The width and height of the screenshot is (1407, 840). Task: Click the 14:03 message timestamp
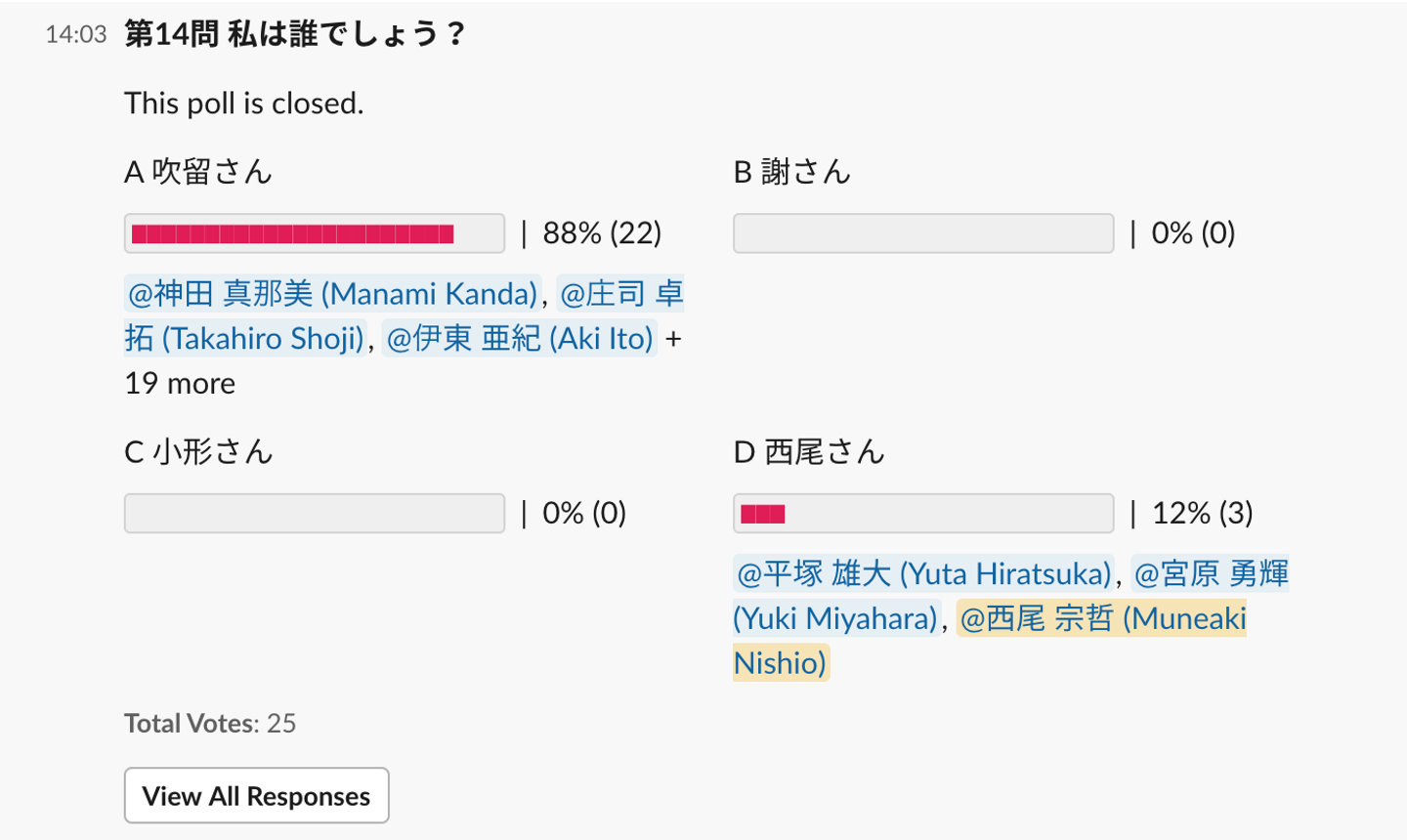(x=75, y=35)
